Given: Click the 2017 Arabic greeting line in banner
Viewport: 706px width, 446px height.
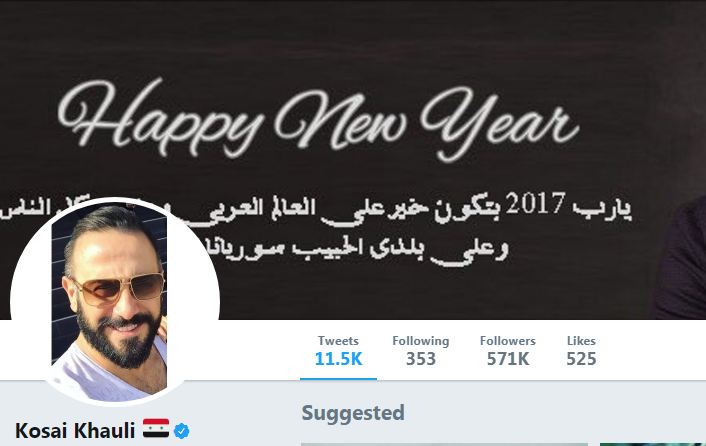Looking at the screenshot, I should 315,208.
